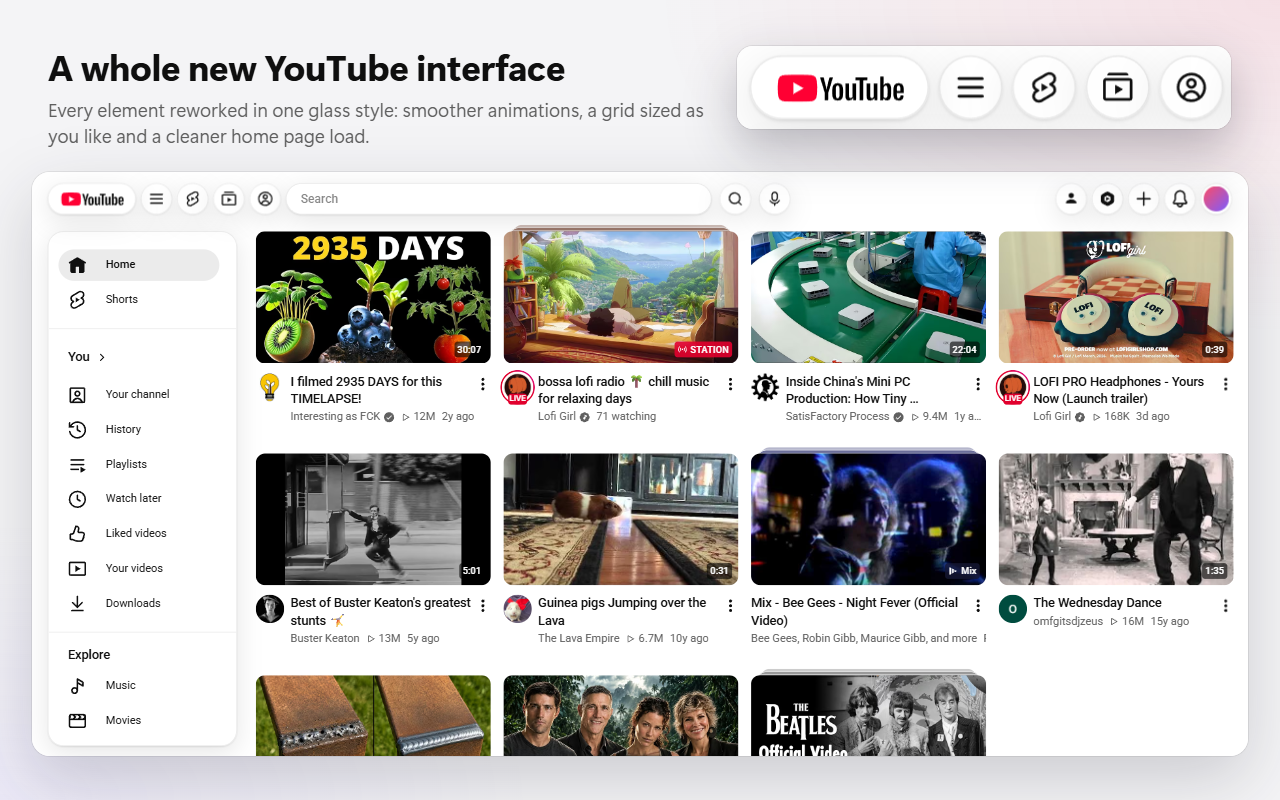Viewport: 1280px width, 800px height.
Task: Open the account circle icon beside search
Action: [x=265, y=199]
